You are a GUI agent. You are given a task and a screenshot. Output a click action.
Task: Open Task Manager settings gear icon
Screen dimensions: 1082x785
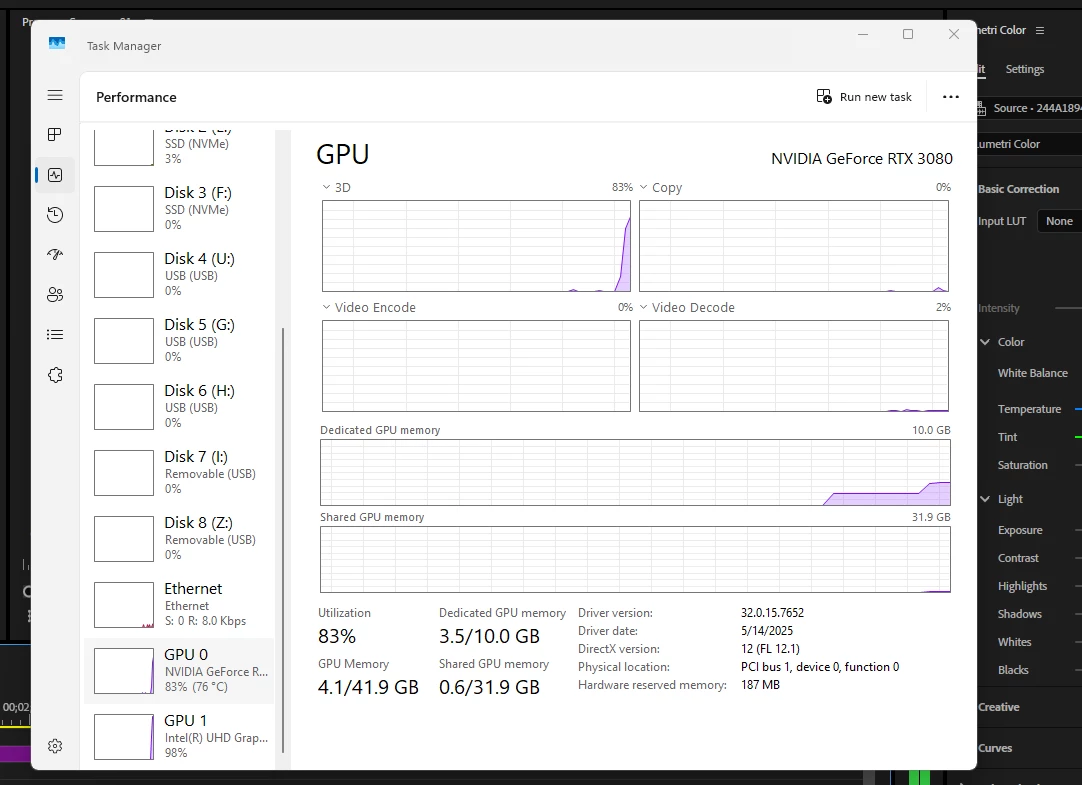(55, 746)
